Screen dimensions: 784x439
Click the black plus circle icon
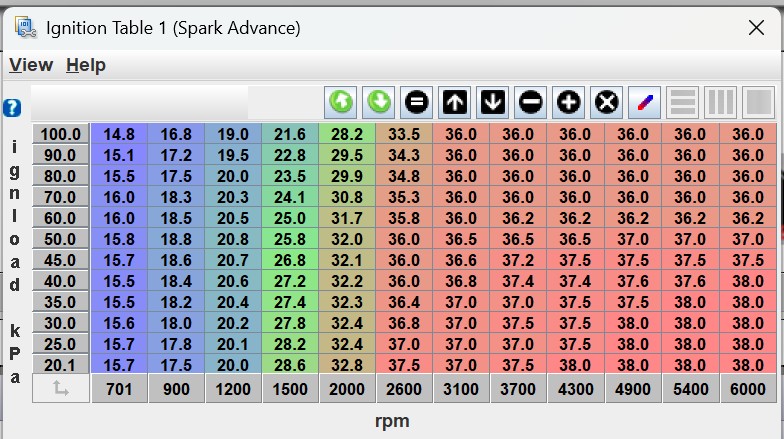point(568,102)
